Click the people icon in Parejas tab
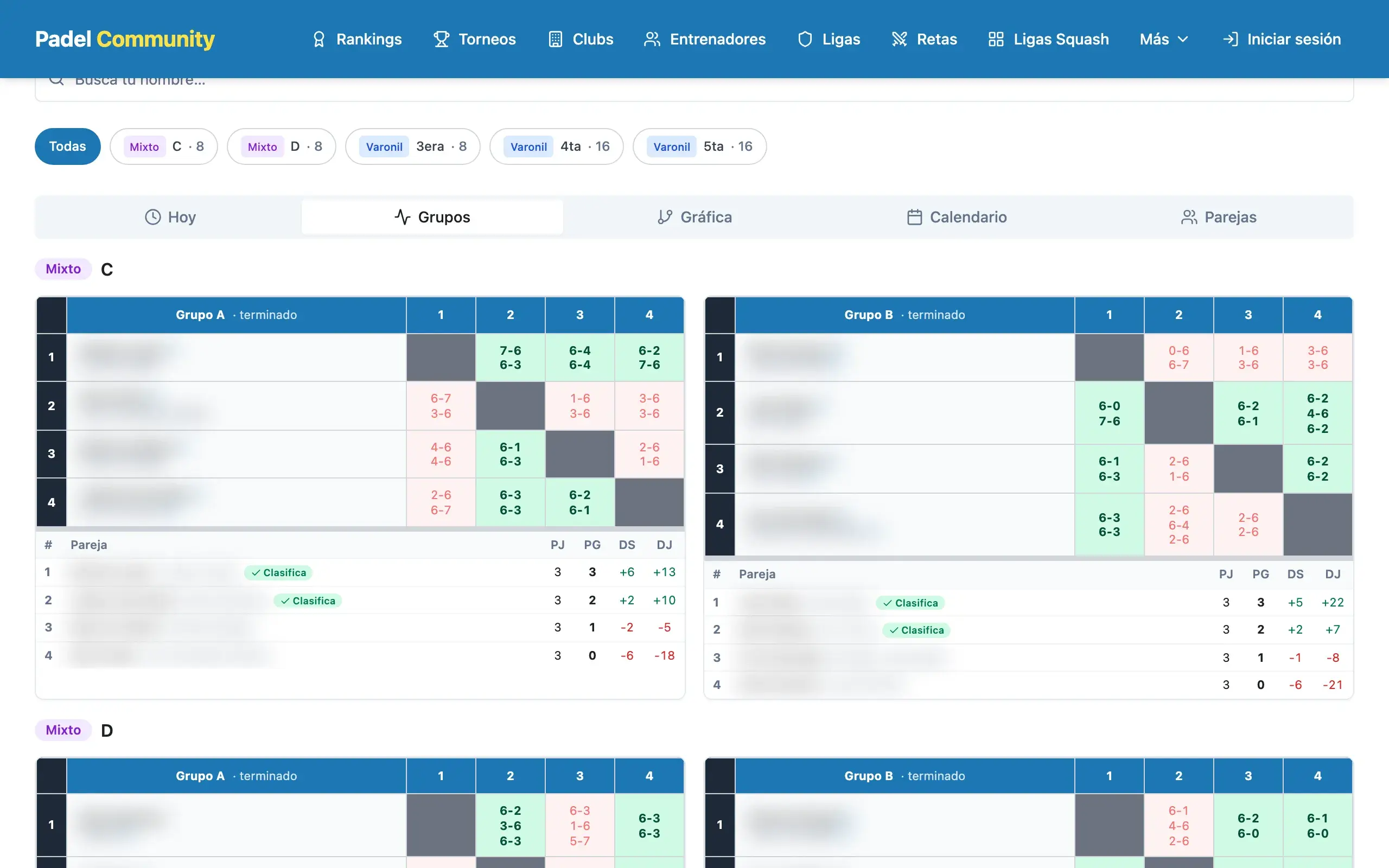Screen dimensions: 1389x868 (1189, 217)
